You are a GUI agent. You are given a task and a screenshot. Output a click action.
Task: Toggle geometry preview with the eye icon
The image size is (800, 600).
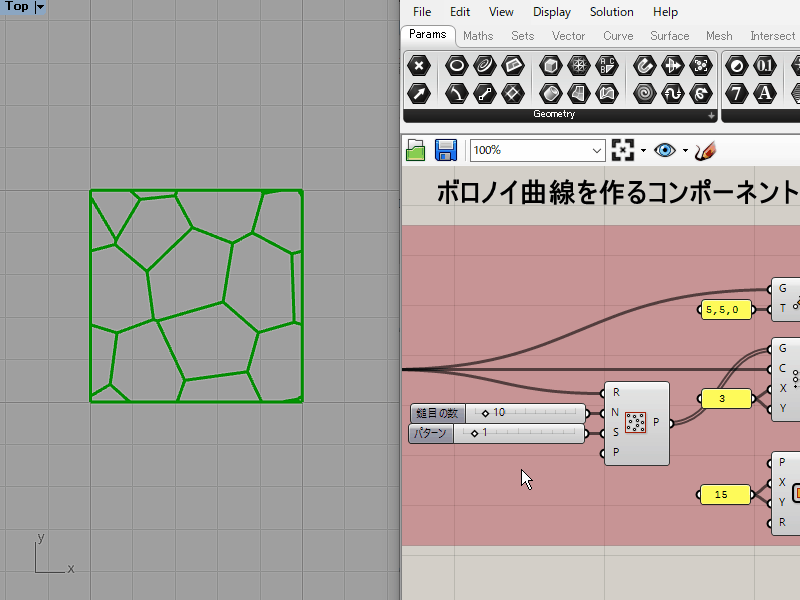tap(665, 150)
